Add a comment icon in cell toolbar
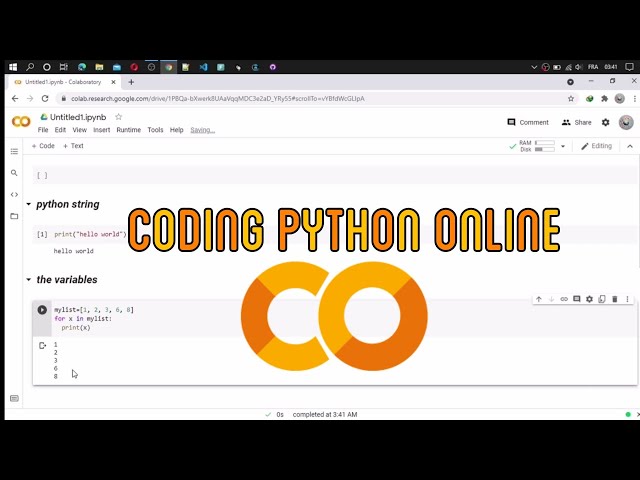This screenshot has height=480, width=640. click(577, 299)
